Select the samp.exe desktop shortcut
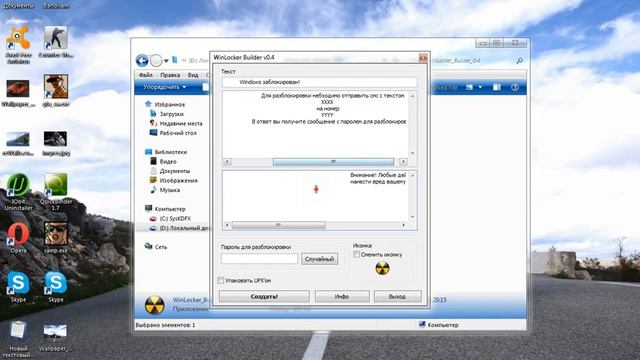 56,238
